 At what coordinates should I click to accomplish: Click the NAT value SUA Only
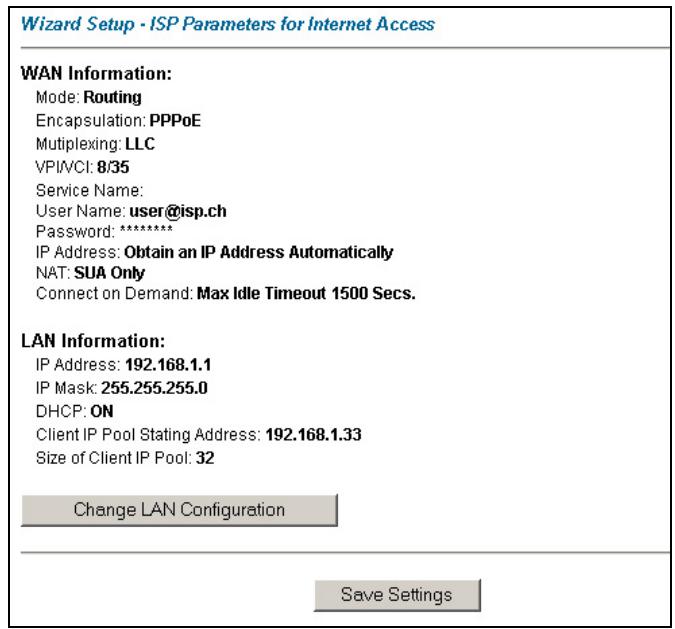coord(109,273)
